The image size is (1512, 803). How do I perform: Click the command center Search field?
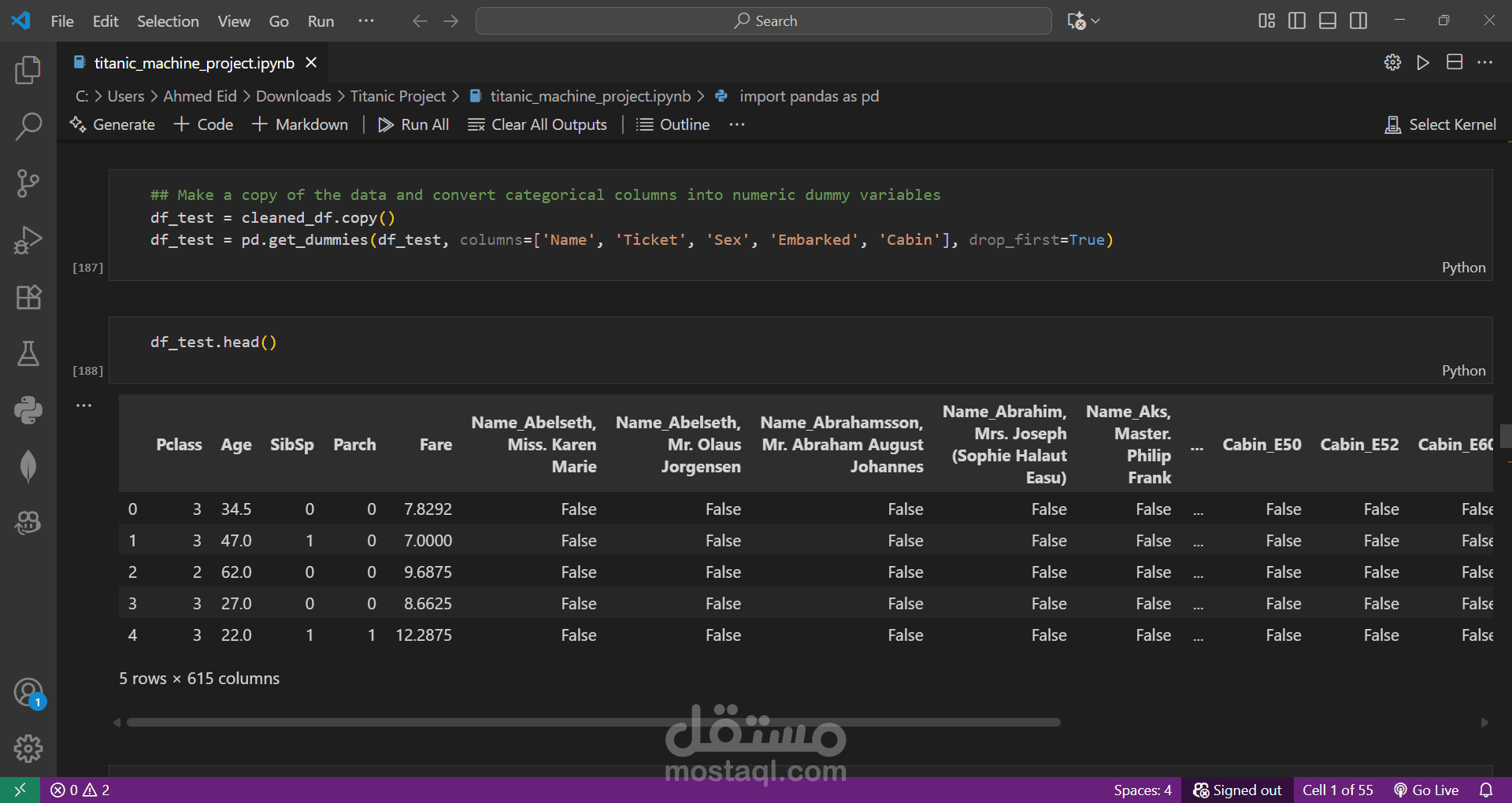pos(763,21)
